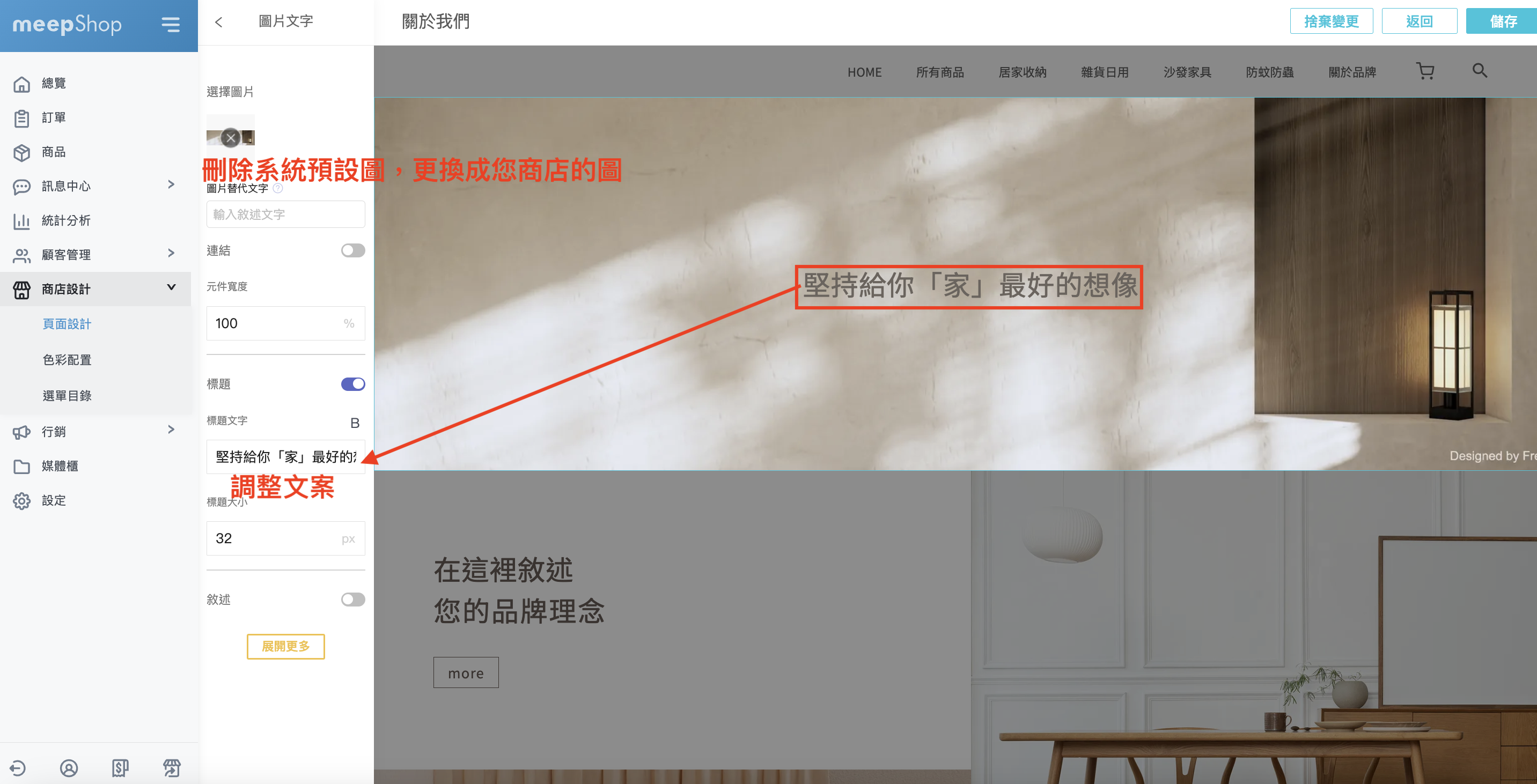
Task: Click the image alt-text help icon
Action: pos(278,188)
